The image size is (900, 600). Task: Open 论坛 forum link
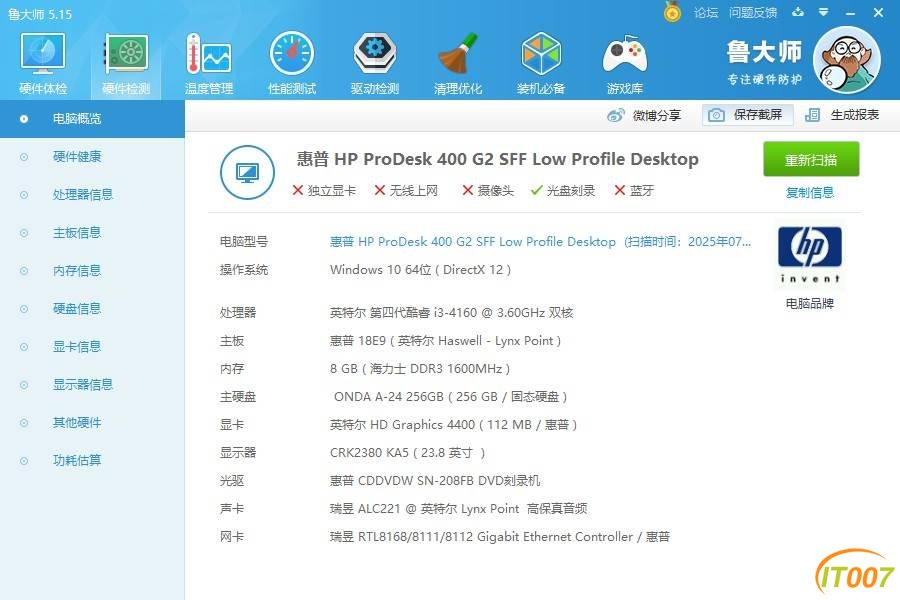coord(706,13)
